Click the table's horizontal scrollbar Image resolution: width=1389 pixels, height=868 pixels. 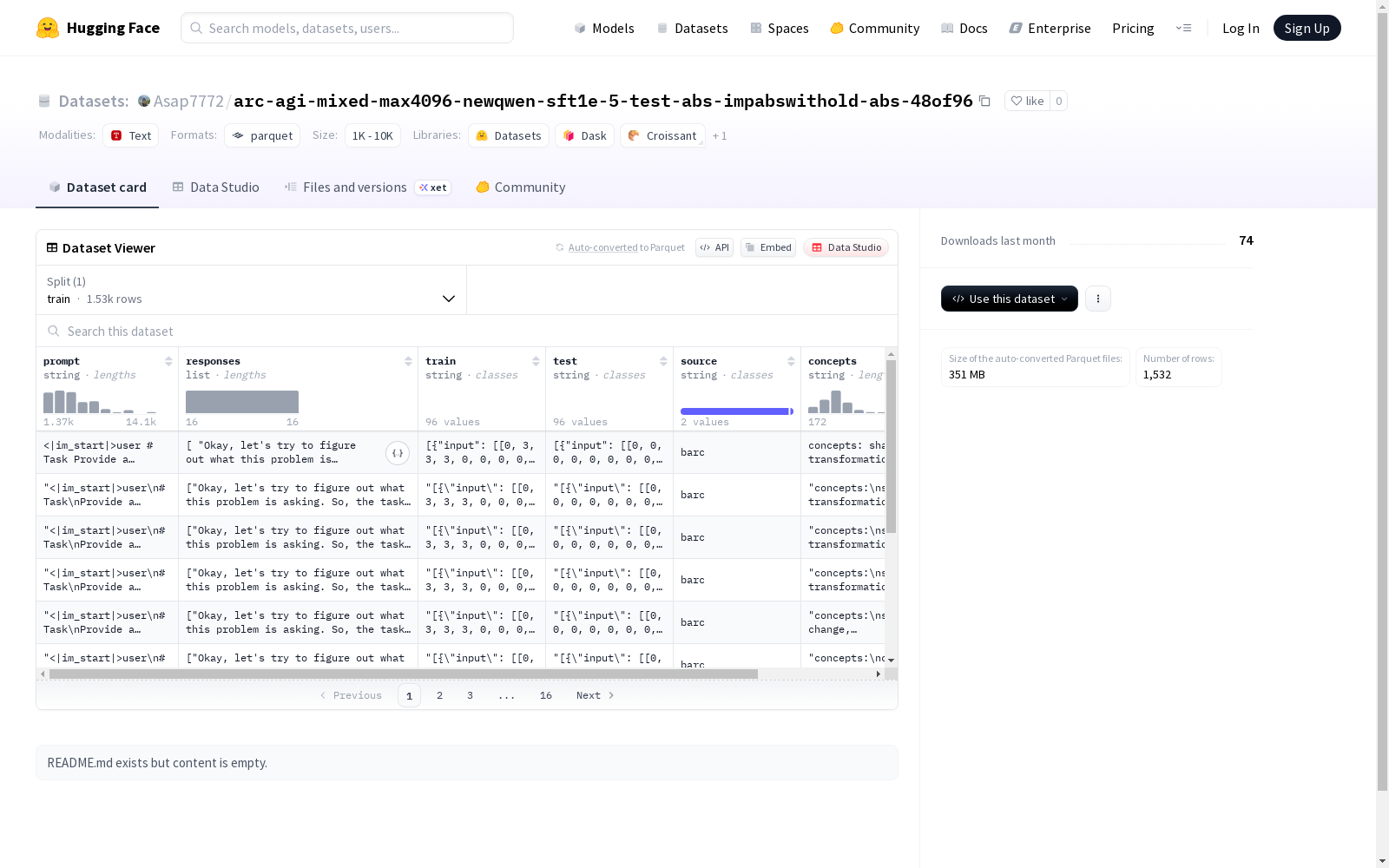point(404,674)
